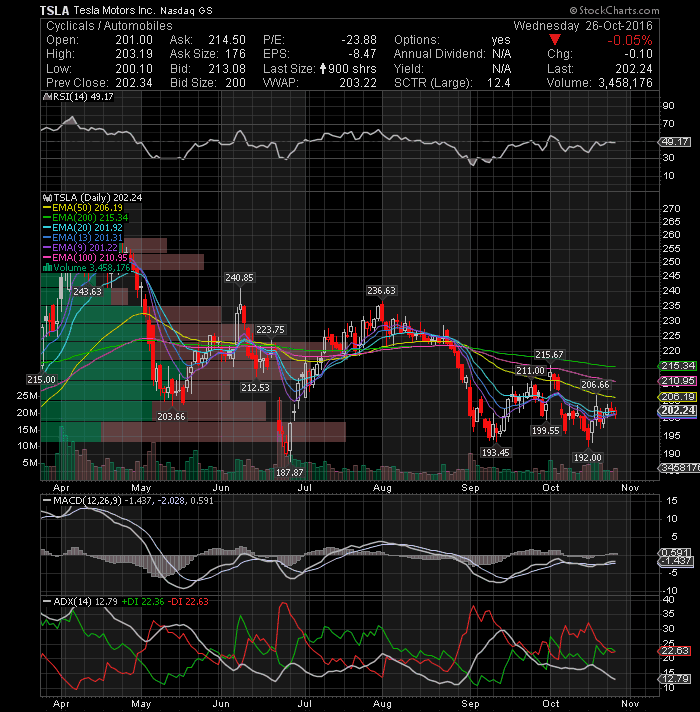
Task: Click the Chg value -0.10
Action: (x=638, y=54)
